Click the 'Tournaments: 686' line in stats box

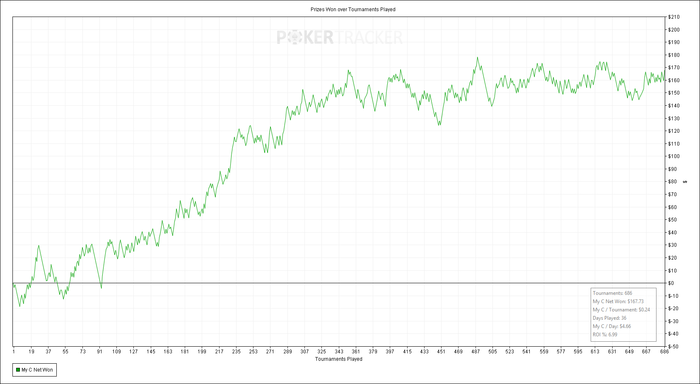[x=612, y=293]
